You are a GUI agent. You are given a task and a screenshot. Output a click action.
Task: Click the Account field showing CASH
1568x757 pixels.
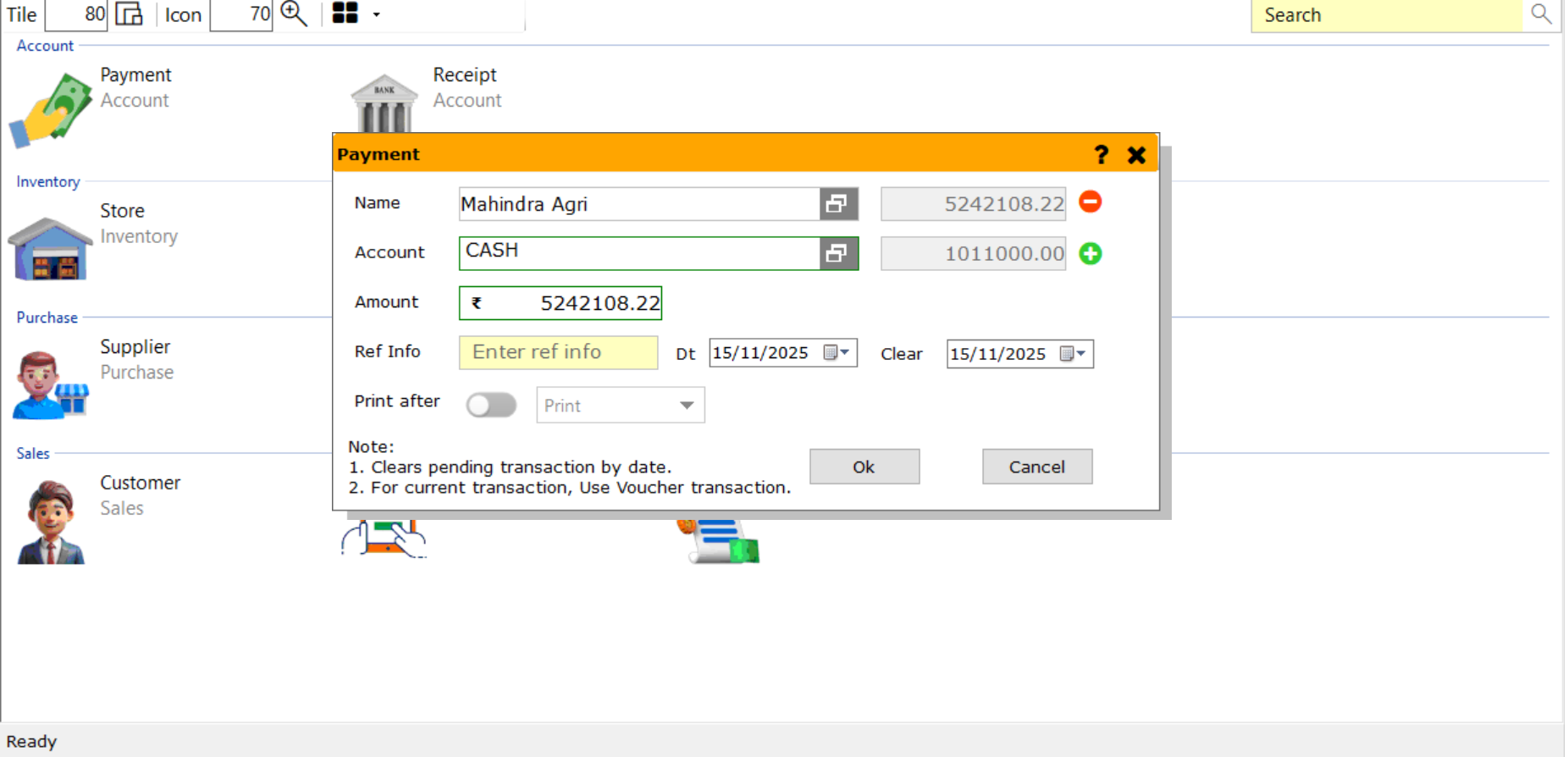point(639,253)
